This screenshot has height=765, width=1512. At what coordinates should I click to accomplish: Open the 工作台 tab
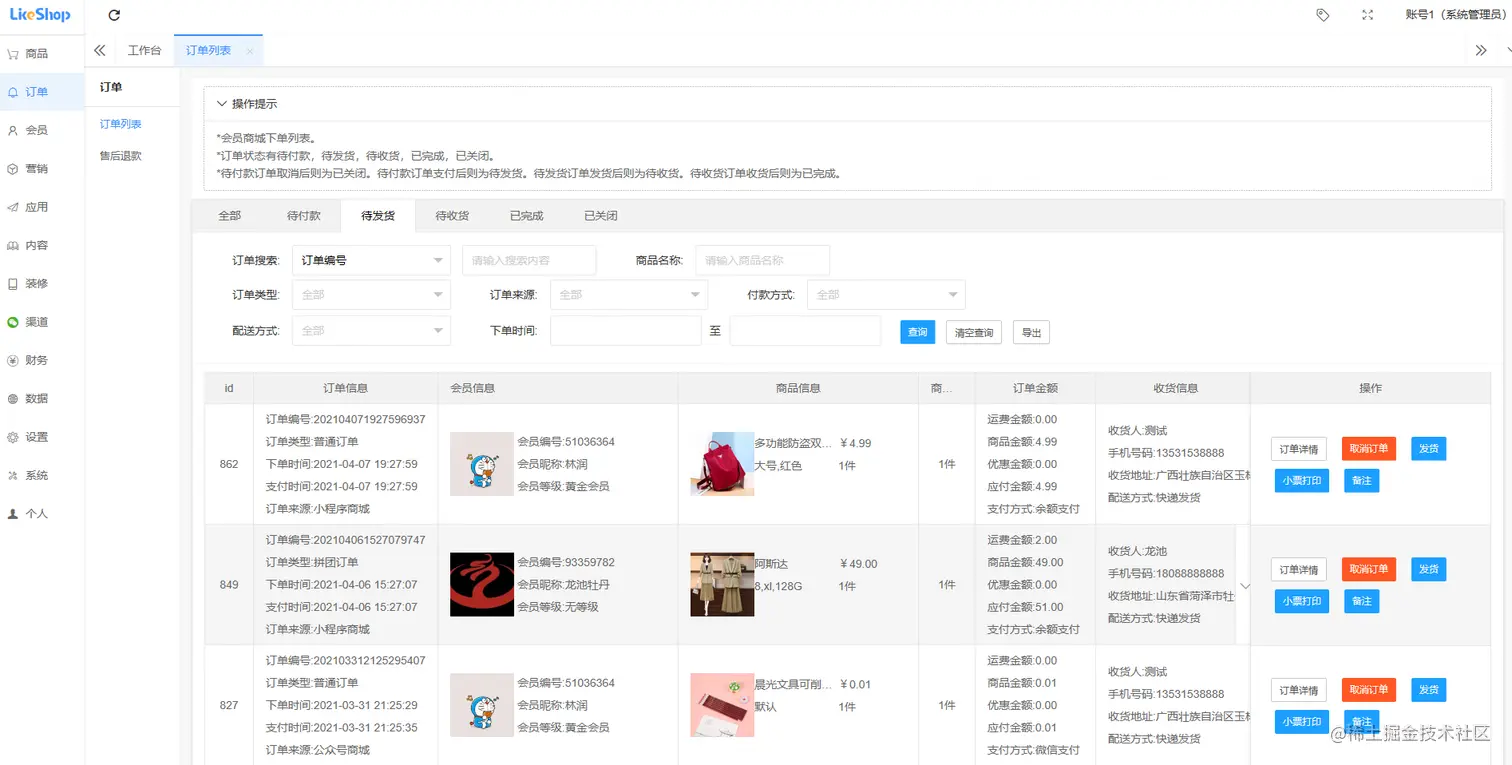click(x=145, y=50)
